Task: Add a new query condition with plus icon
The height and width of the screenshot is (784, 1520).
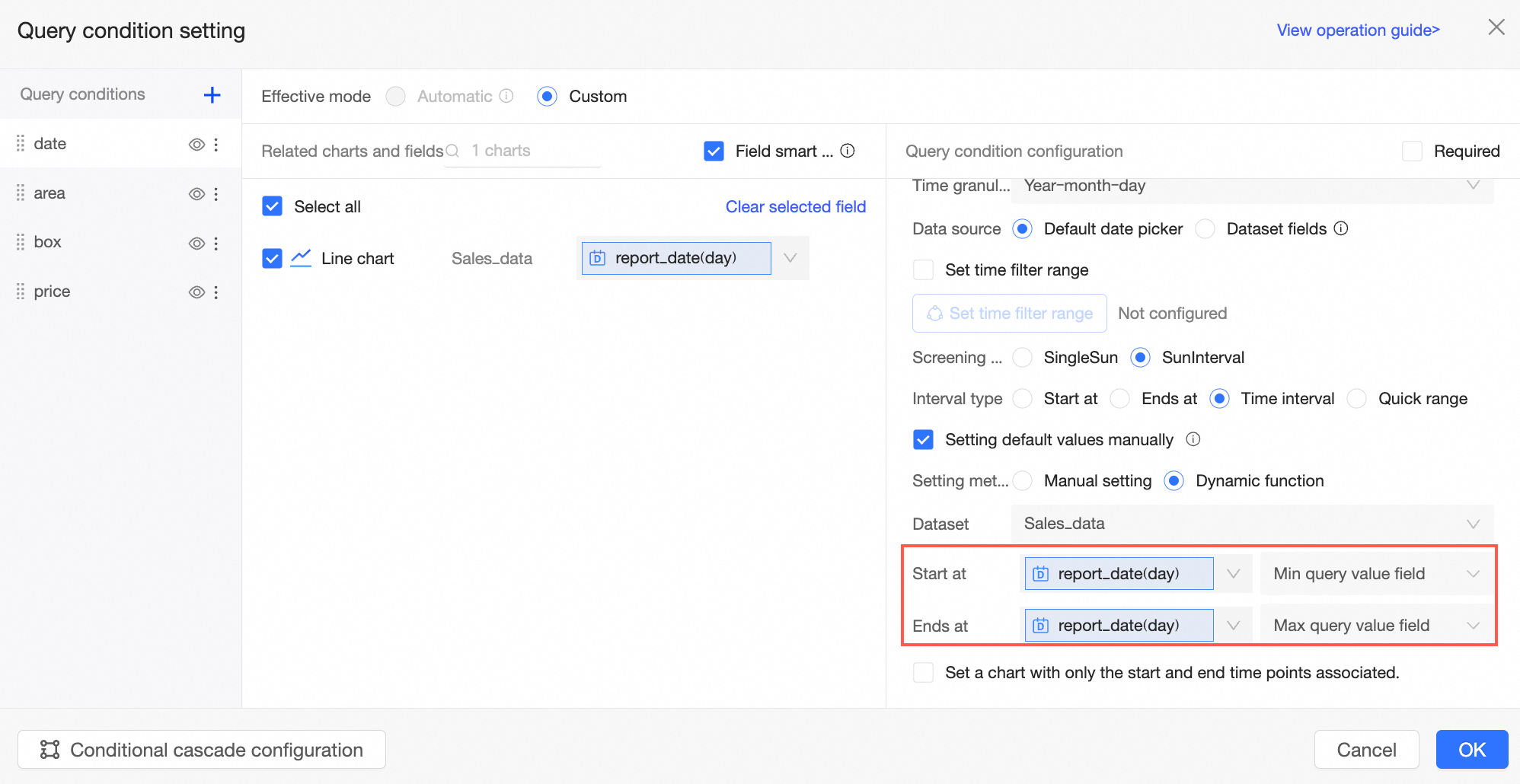Action: [212, 94]
